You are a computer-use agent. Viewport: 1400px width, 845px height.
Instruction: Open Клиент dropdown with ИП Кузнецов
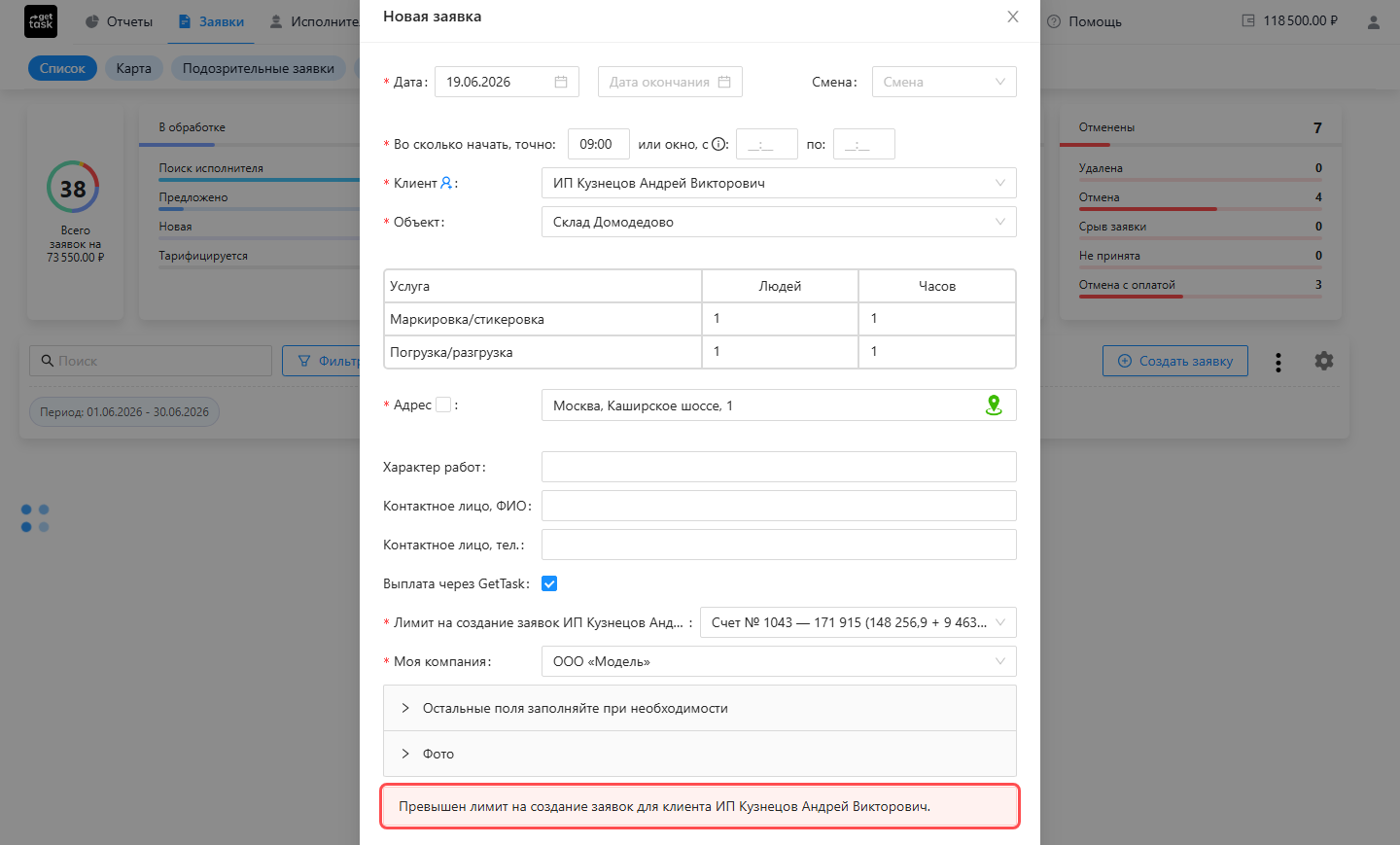(779, 183)
